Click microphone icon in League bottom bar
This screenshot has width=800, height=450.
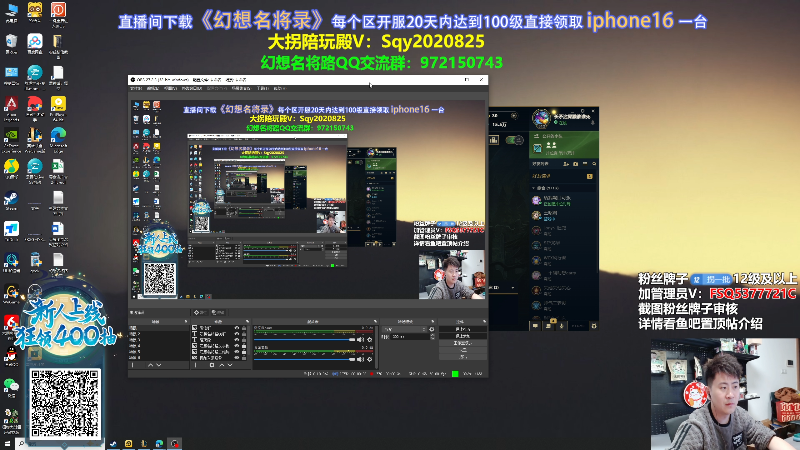coord(562,326)
